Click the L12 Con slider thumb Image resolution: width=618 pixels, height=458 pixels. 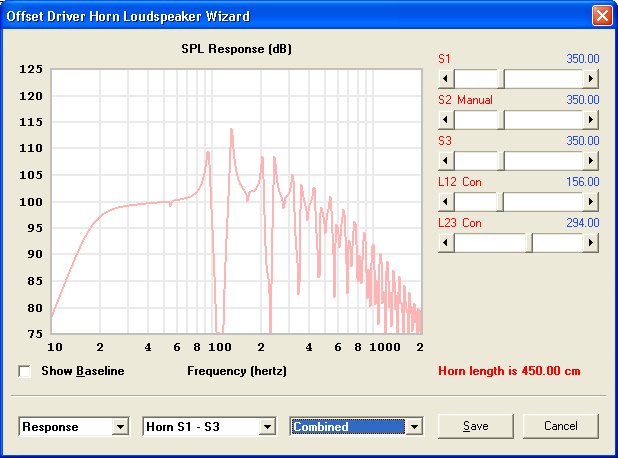pos(500,201)
